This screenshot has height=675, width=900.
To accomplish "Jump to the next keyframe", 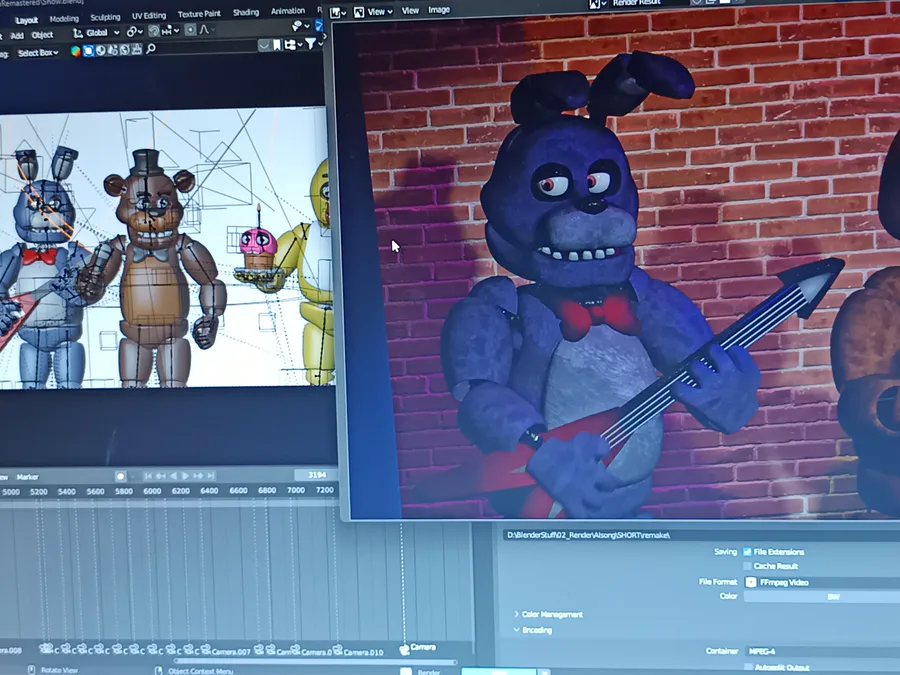I will pos(198,476).
